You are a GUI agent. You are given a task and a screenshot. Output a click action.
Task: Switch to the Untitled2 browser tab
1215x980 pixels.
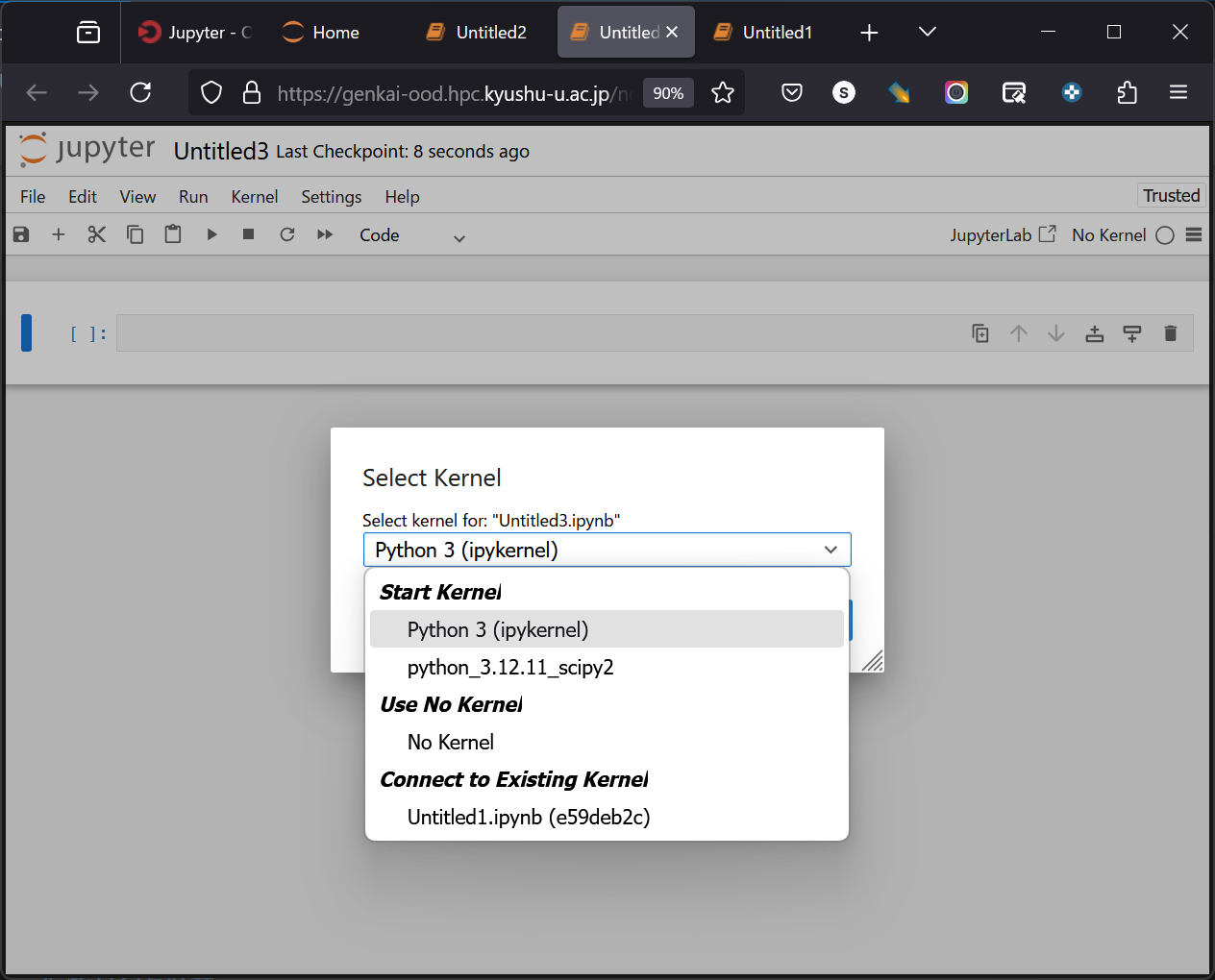(478, 32)
